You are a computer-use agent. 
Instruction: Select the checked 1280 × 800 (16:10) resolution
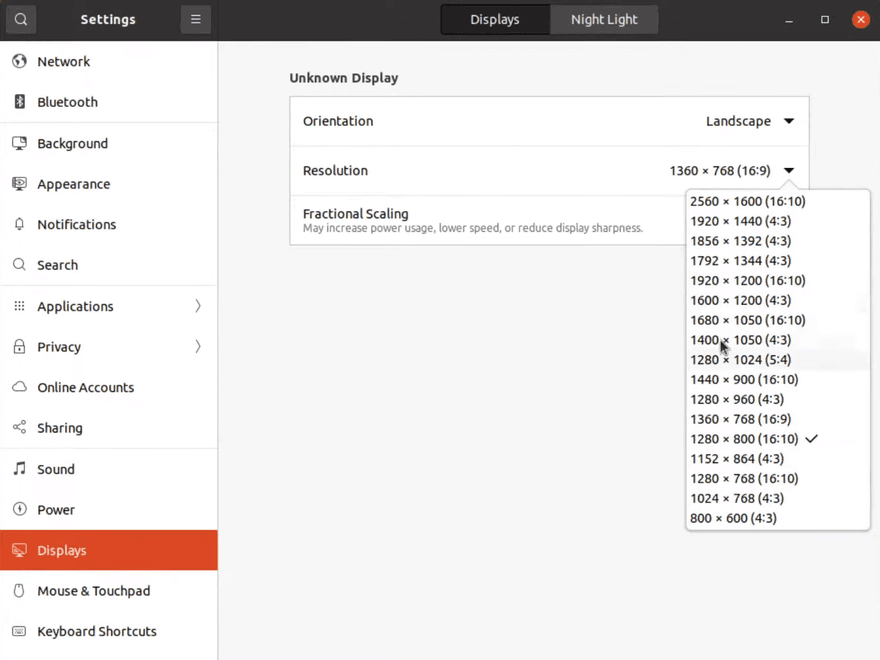click(x=745, y=439)
